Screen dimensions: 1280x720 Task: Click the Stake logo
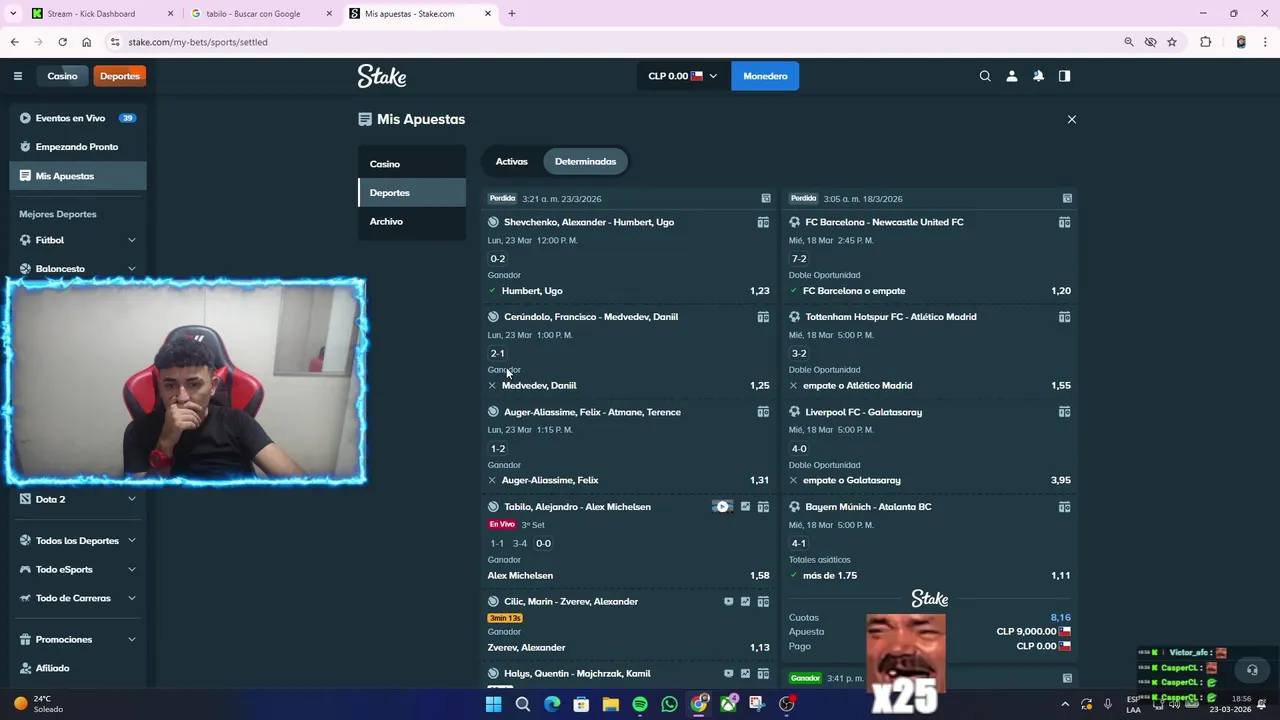pos(382,76)
